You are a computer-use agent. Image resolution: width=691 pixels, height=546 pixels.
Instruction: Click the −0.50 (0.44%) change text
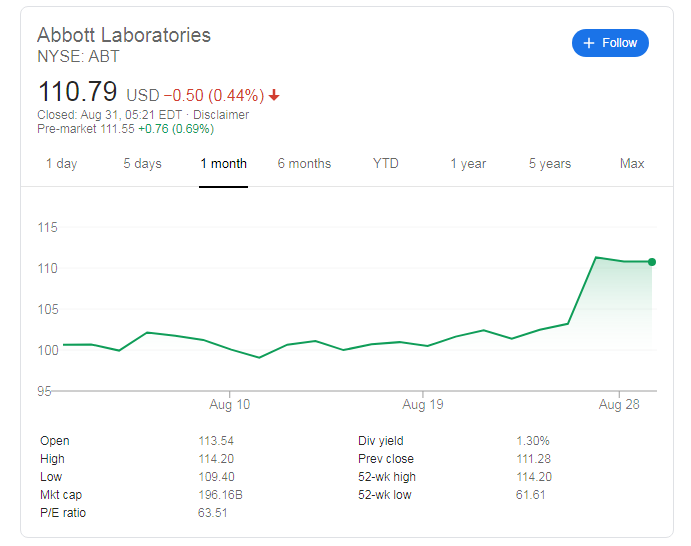click(x=214, y=95)
